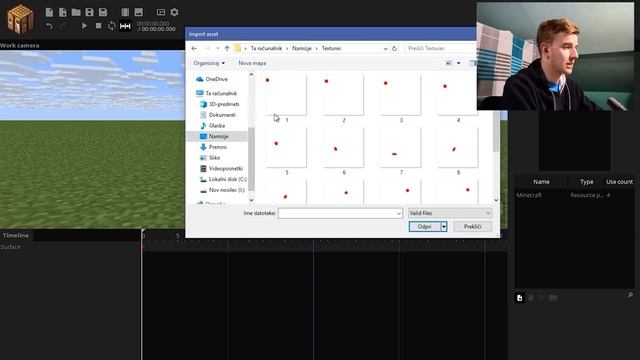This screenshot has height=360, width=640.
Task: Open 'Dokumenti' in the sidebar
Action: [x=218, y=115]
